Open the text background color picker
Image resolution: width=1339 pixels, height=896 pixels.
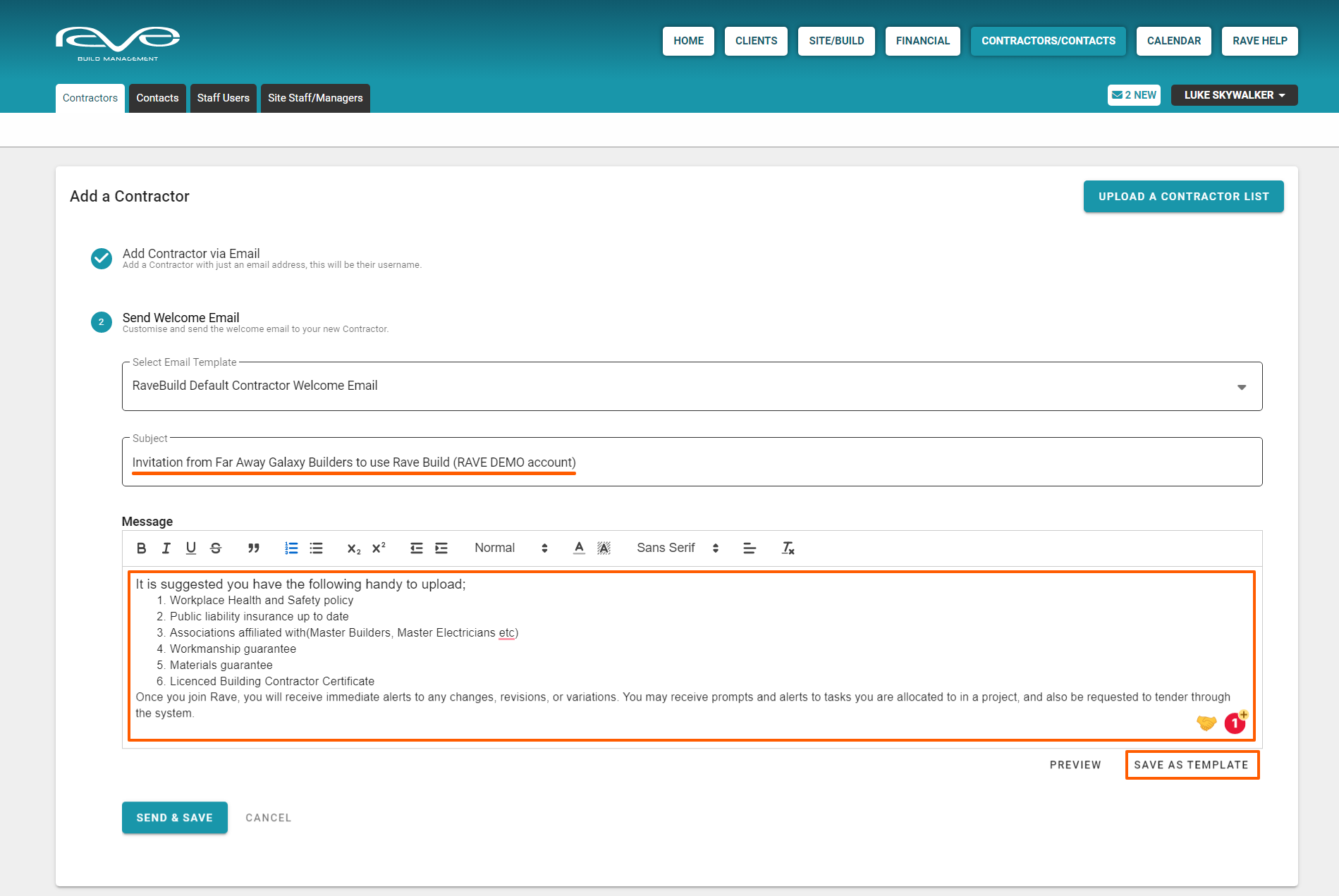click(x=604, y=548)
